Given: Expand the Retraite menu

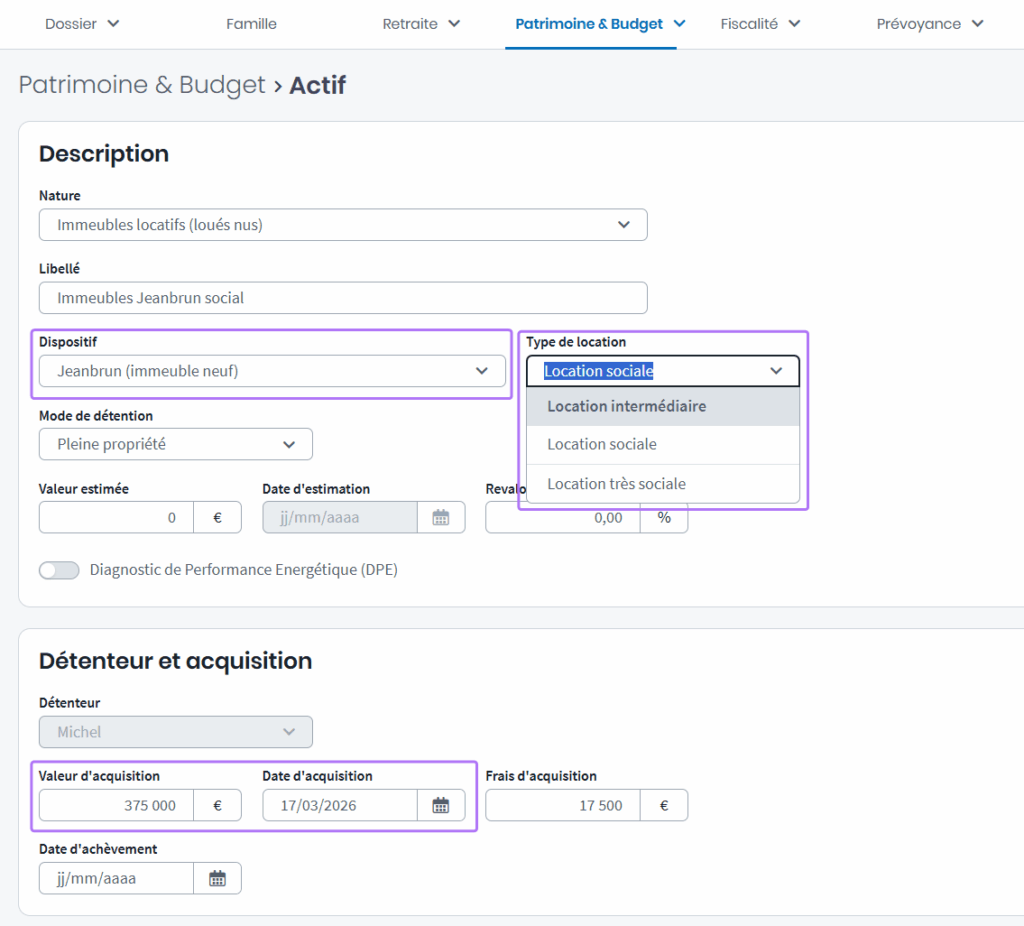Looking at the screenshot, I should pyautogui.click(x=421, y=24).
